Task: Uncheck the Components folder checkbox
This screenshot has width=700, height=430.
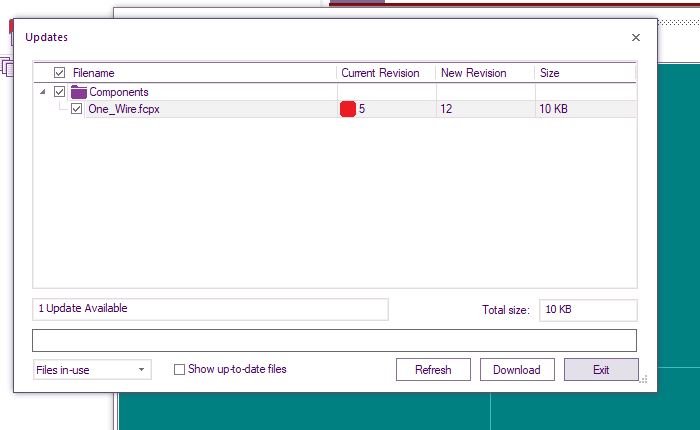Action: [59, 92]
